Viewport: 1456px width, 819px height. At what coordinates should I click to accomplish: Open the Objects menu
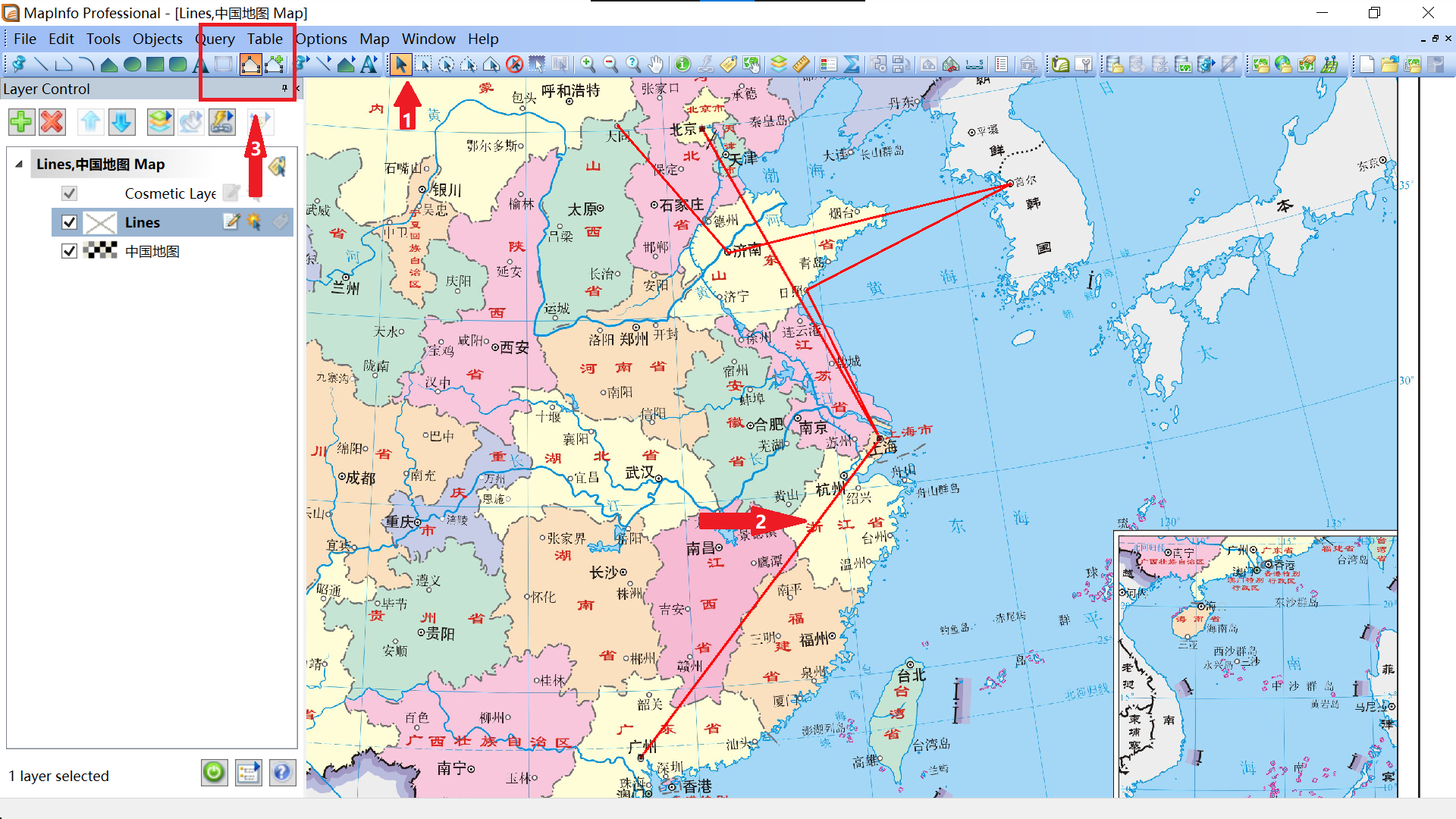(157, 39)
